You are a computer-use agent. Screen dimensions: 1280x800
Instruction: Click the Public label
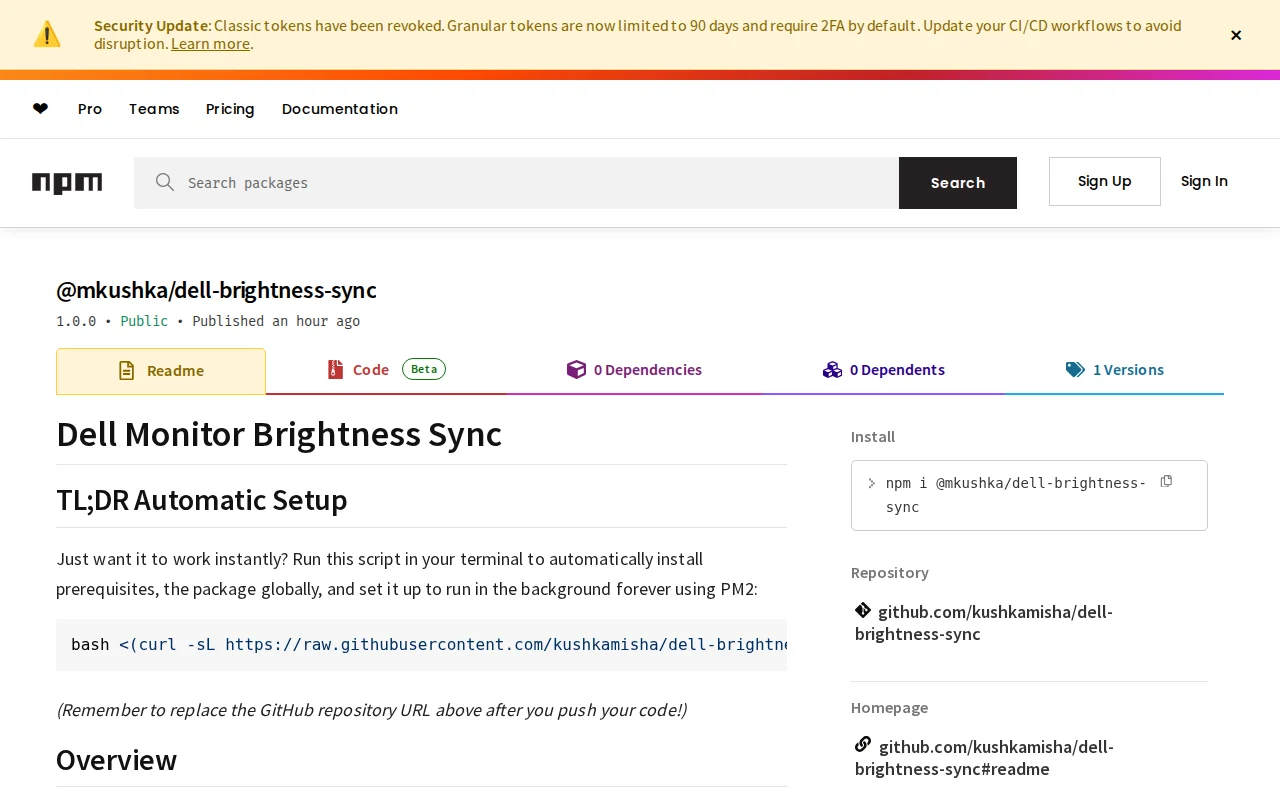(x=144, y=321)
